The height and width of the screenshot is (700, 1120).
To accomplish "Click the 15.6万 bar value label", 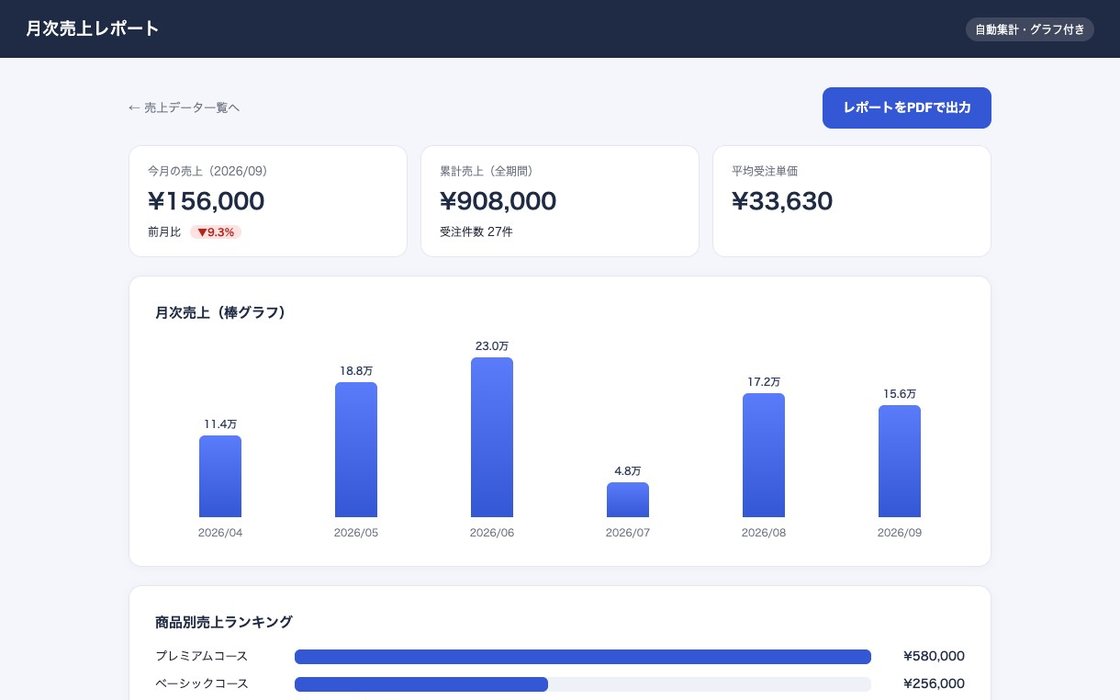I will 899,394.
